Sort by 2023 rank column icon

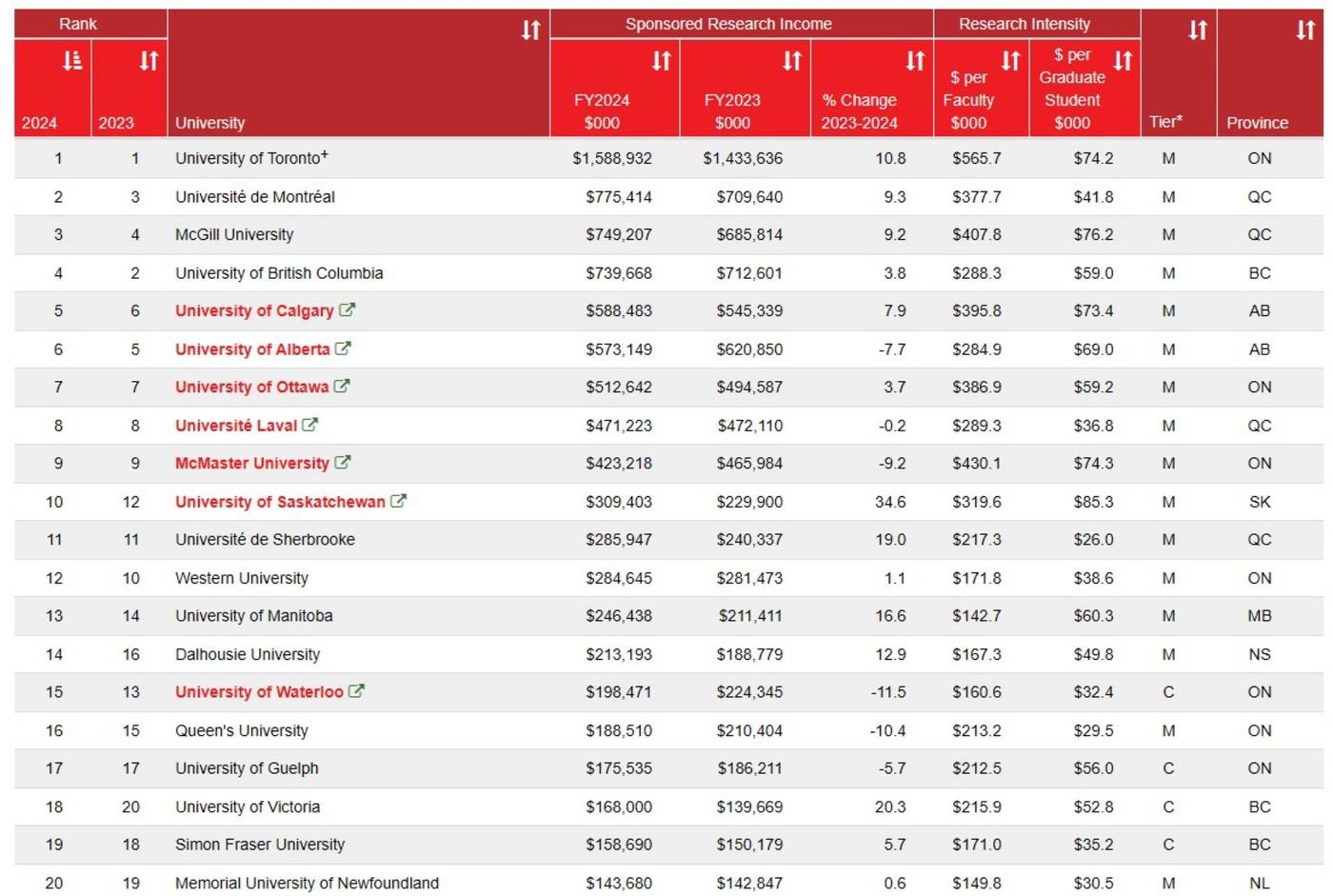click(149, 61)
